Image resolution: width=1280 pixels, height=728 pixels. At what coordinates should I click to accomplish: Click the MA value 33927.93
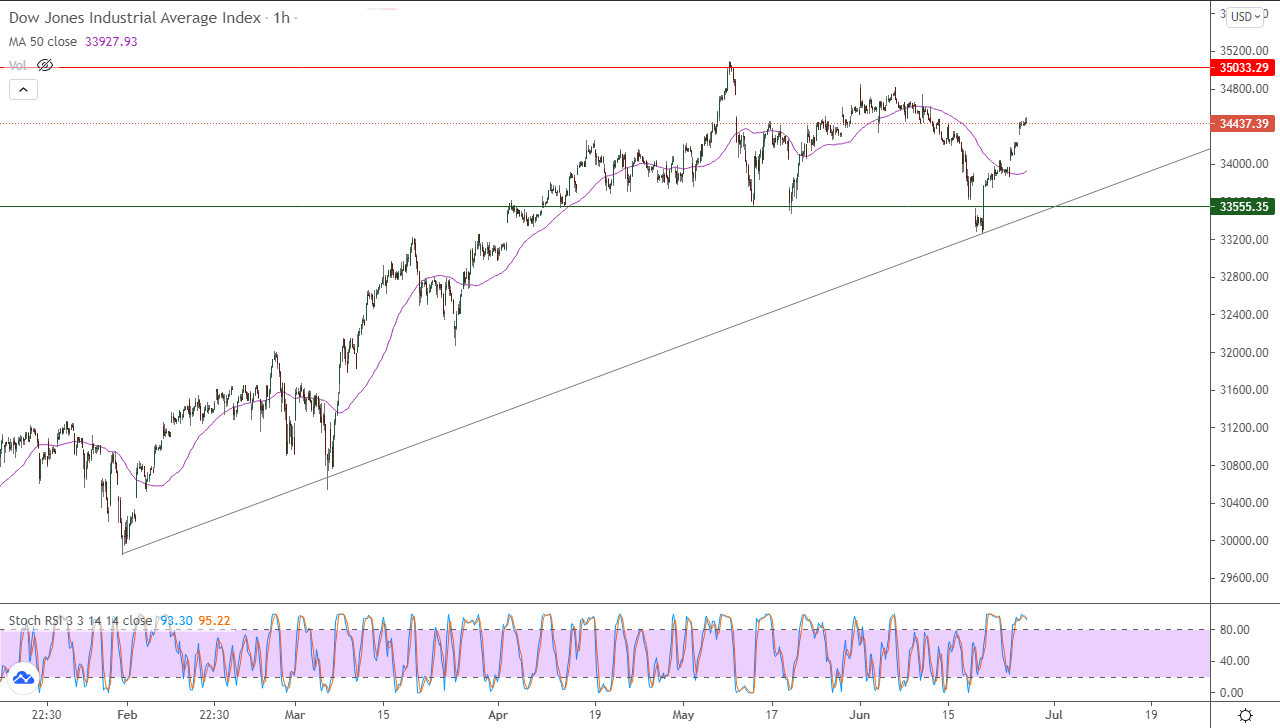coord(112,42)
